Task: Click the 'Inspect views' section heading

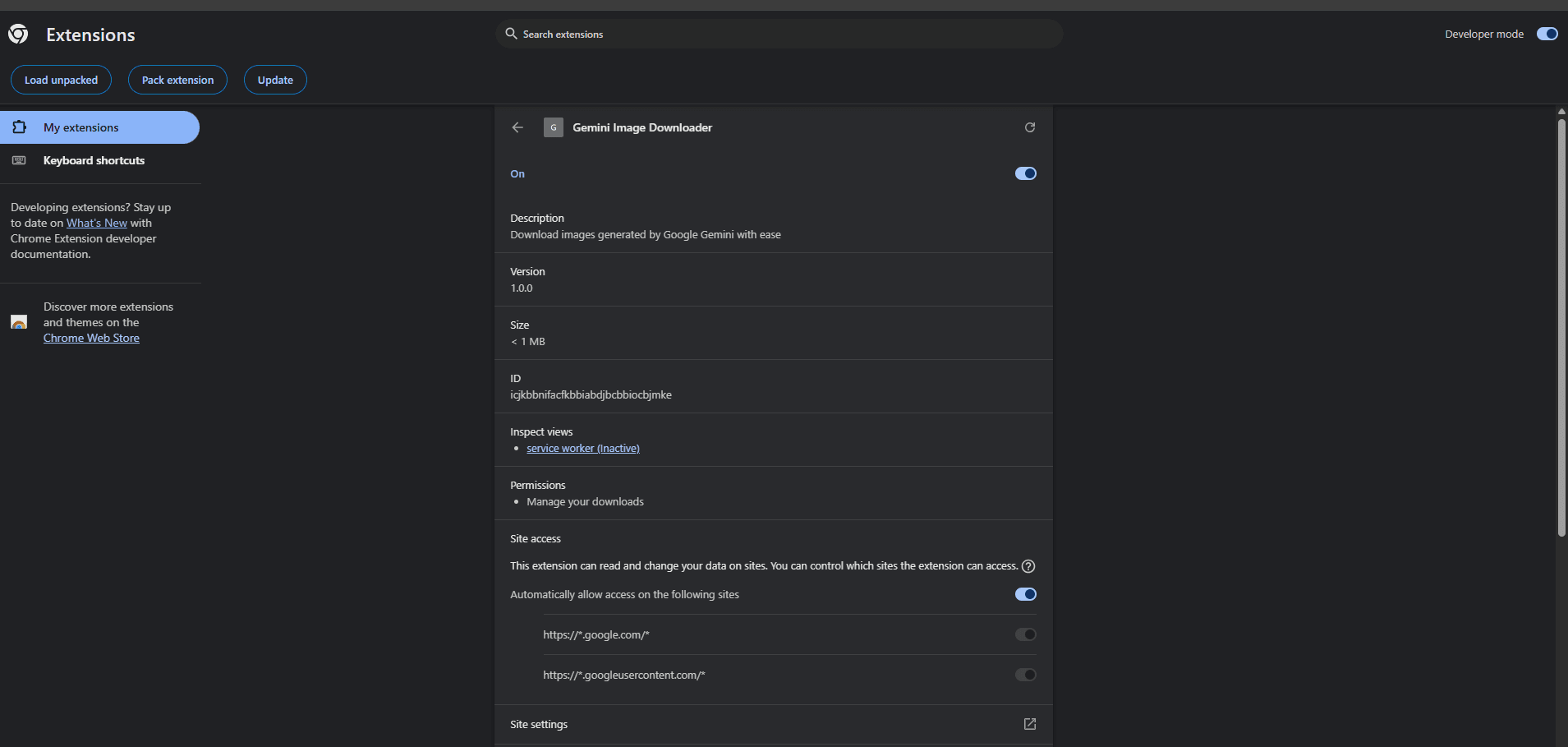Action: (x=541, y=431)
